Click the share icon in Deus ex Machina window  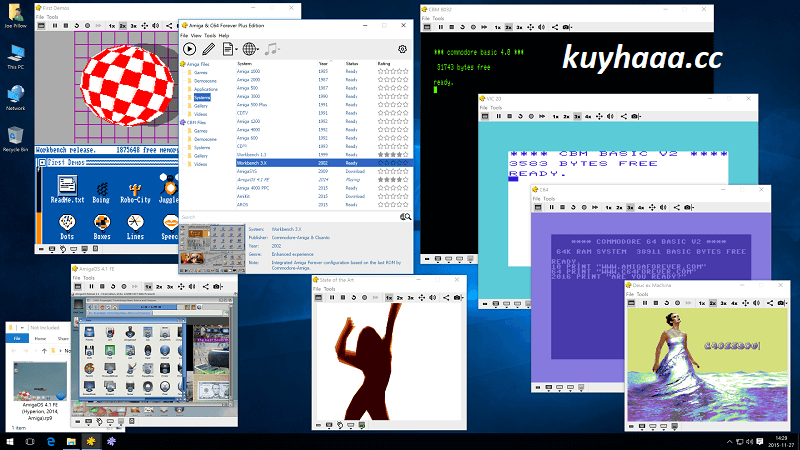pos(769,303)
